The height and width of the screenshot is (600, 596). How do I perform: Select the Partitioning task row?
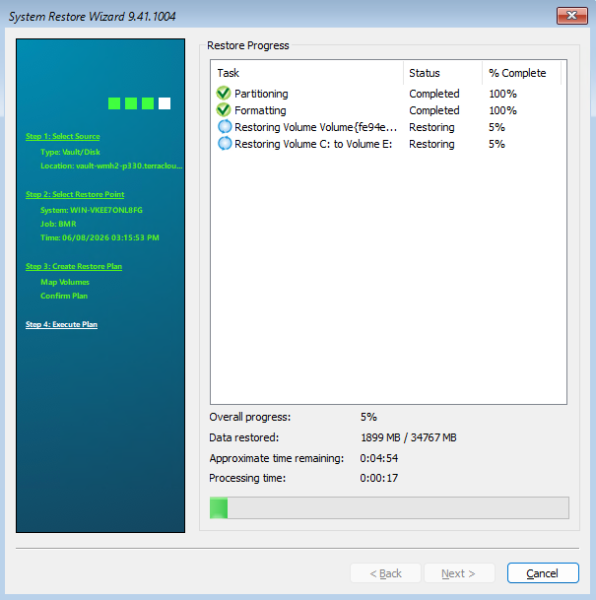tap(388, 93)
